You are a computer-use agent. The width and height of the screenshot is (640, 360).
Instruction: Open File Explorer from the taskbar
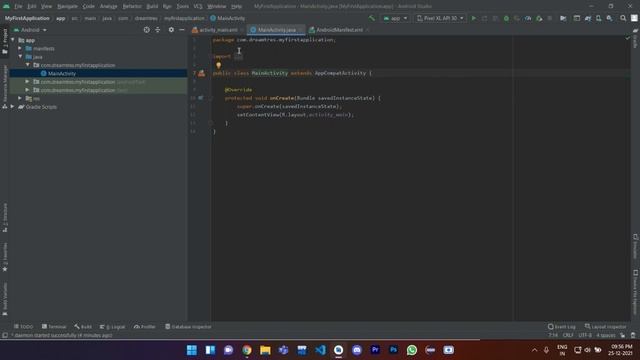point(265,350)
